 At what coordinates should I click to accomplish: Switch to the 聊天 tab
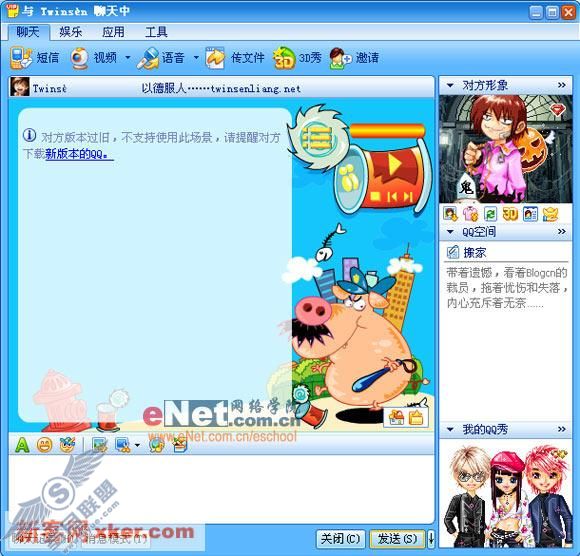click(28, 32)
